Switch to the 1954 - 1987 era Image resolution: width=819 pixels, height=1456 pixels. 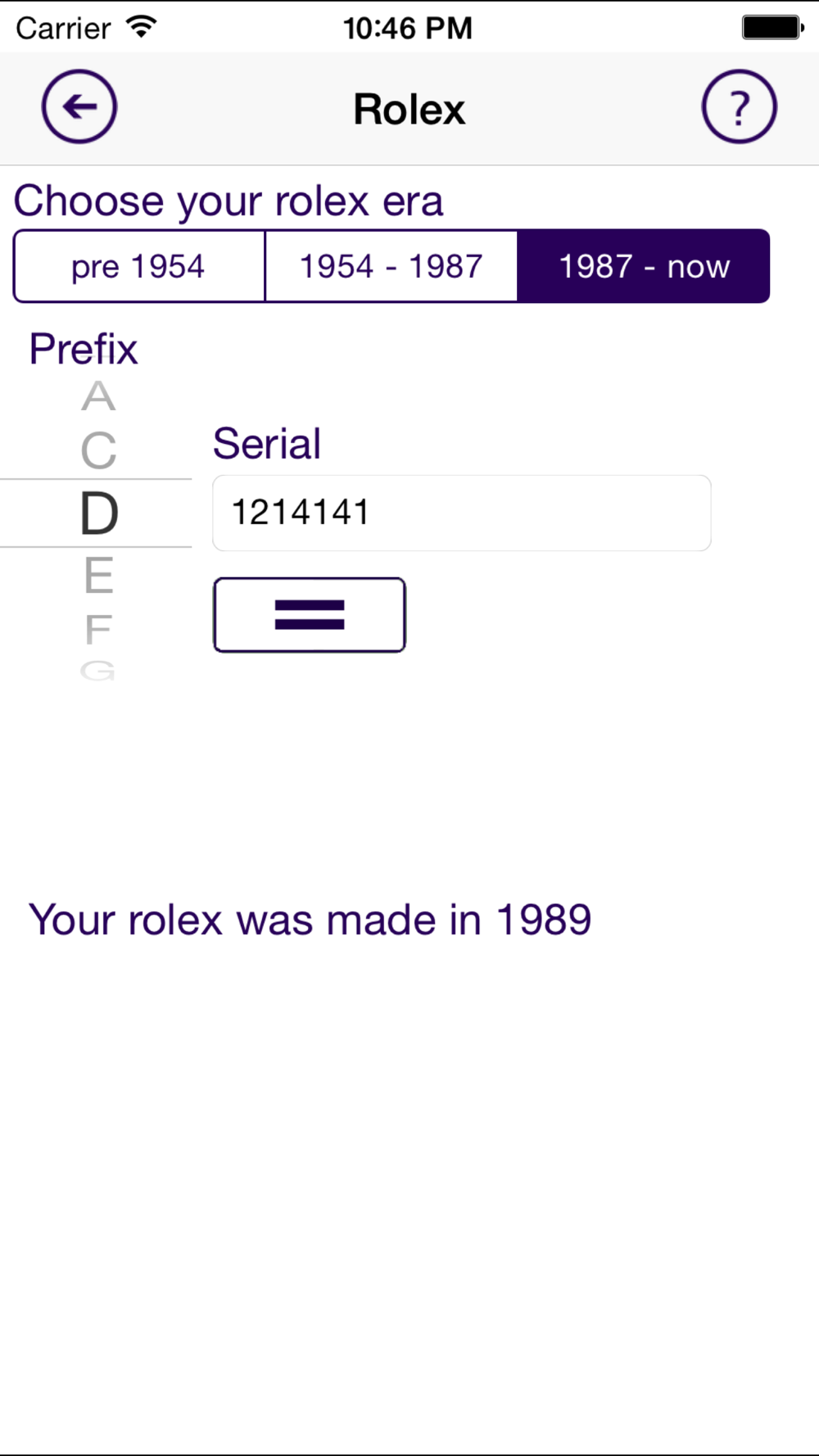[391, 267]
